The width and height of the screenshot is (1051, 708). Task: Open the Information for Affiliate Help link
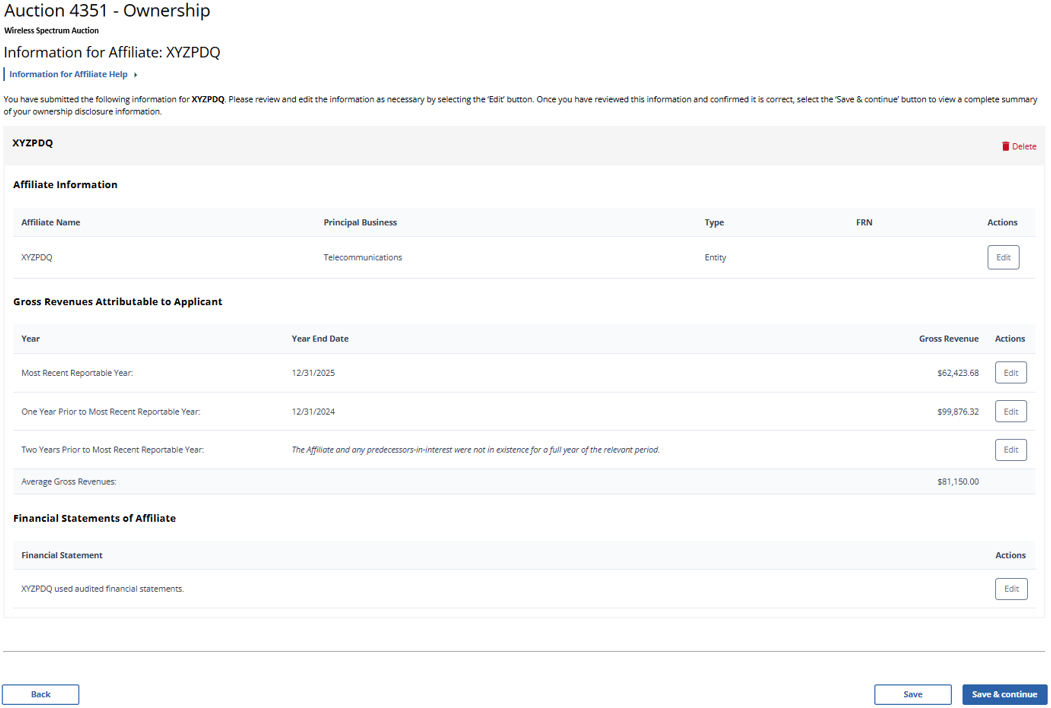[x=68, y=74]
